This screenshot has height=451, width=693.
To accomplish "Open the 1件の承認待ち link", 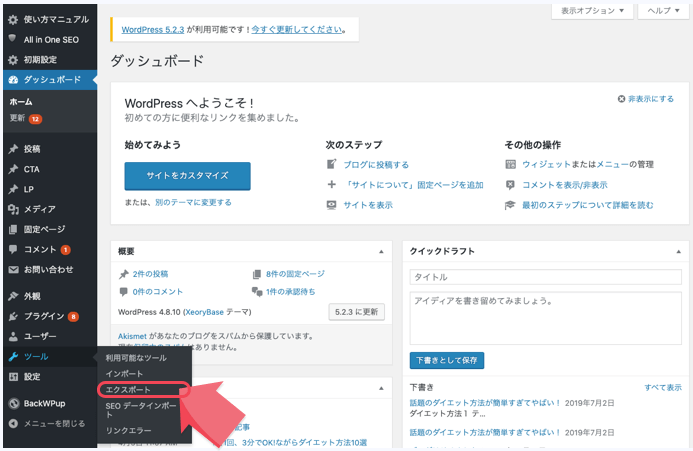I will click(x=290, y=292).
